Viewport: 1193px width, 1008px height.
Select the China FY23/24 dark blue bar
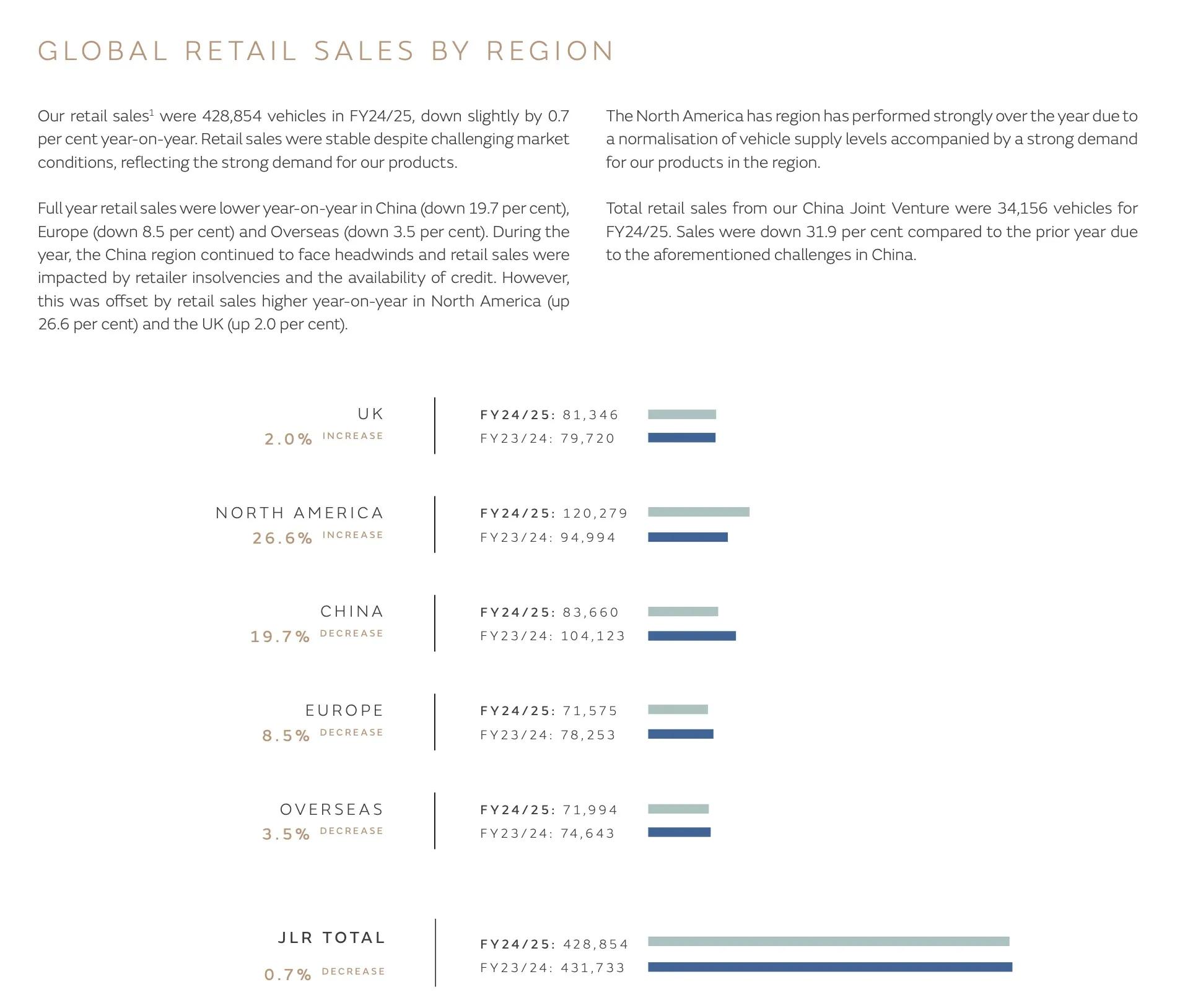tap(691, 636)
